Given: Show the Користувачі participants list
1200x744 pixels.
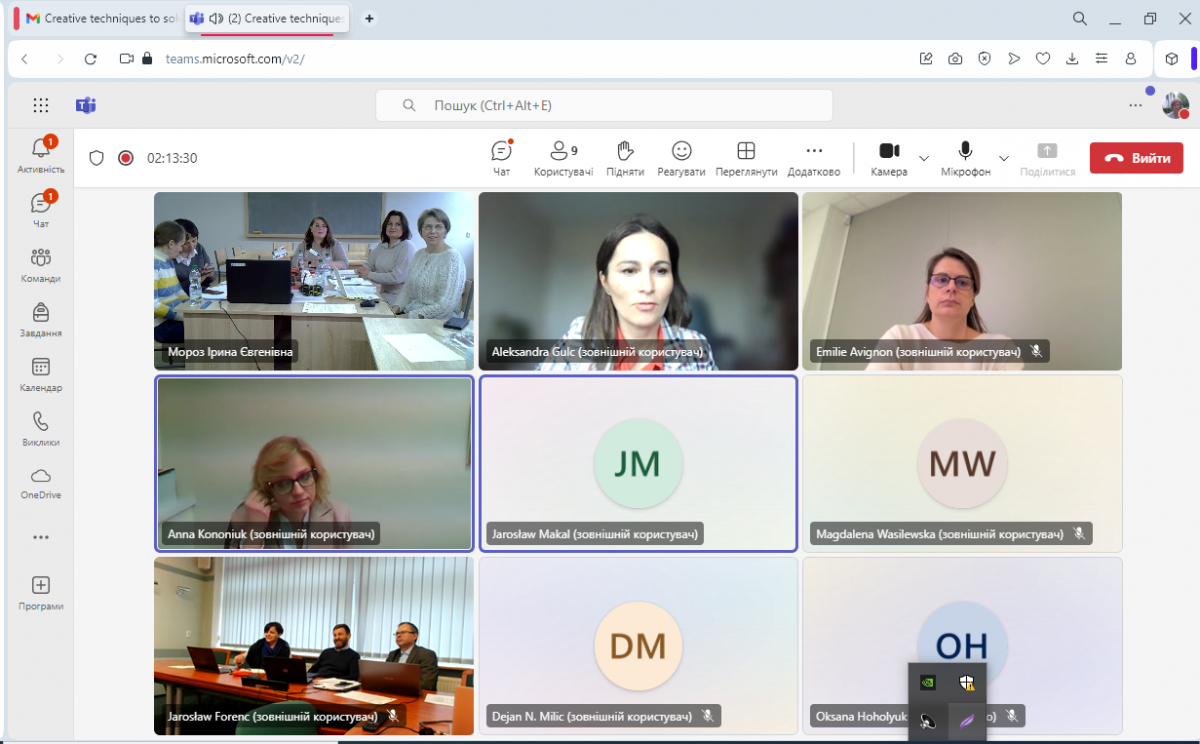Looking at the screenshot, I should point(563,158).
